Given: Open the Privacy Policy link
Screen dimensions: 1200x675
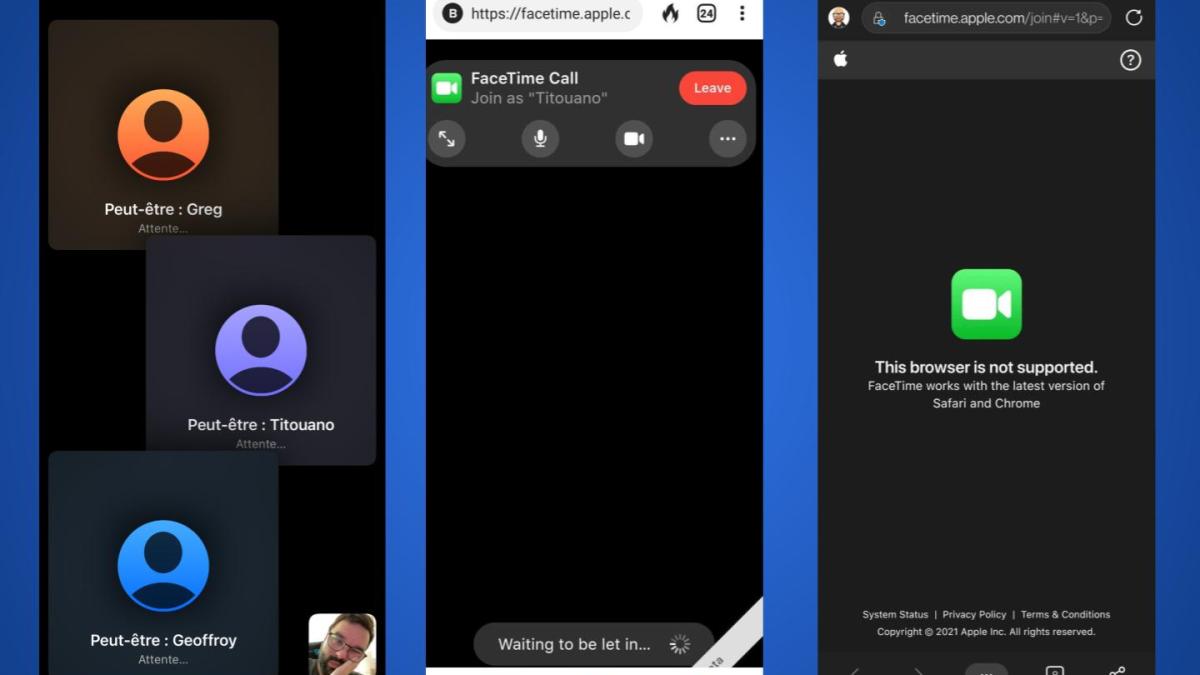Looking at the screenshot, I should coord(974,615).
